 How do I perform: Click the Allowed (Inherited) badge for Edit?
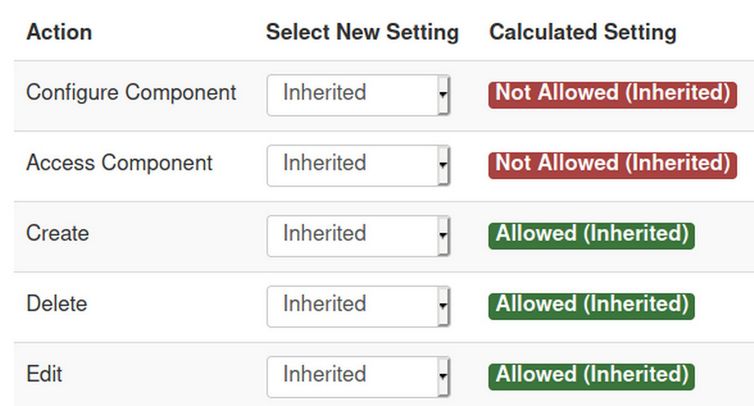[x=592, y=375]
